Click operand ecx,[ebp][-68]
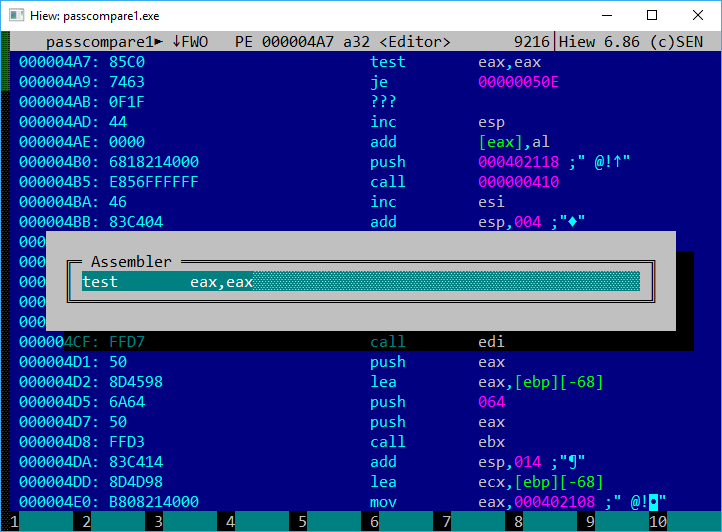 click(x=541, y=482)
